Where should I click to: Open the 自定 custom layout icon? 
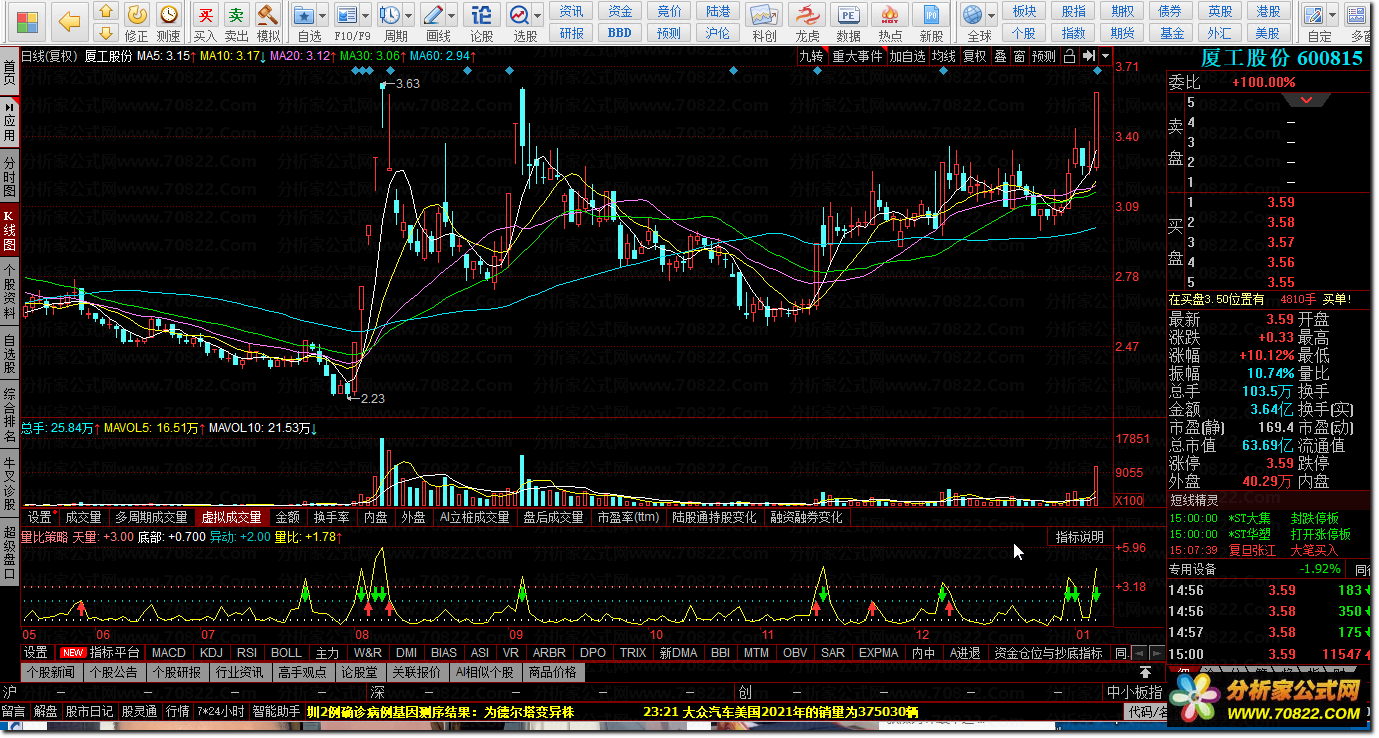(1313, 15)
